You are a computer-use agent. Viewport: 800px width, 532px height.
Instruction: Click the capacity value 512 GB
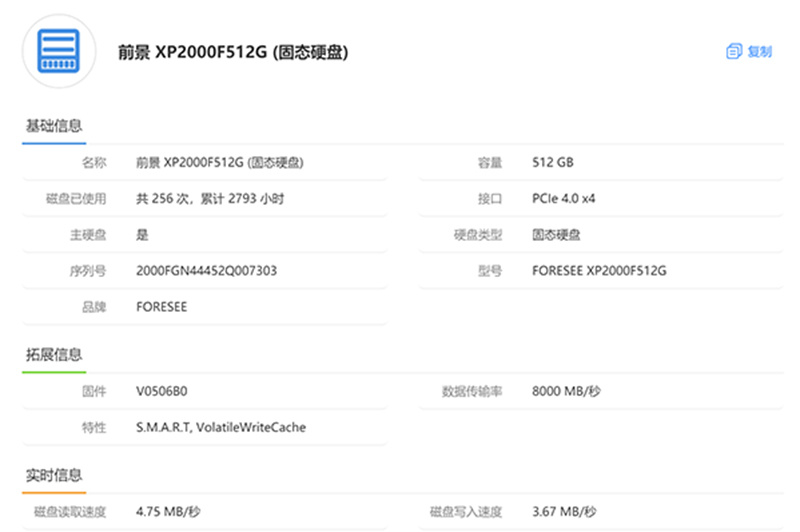(x=553, y=162)
